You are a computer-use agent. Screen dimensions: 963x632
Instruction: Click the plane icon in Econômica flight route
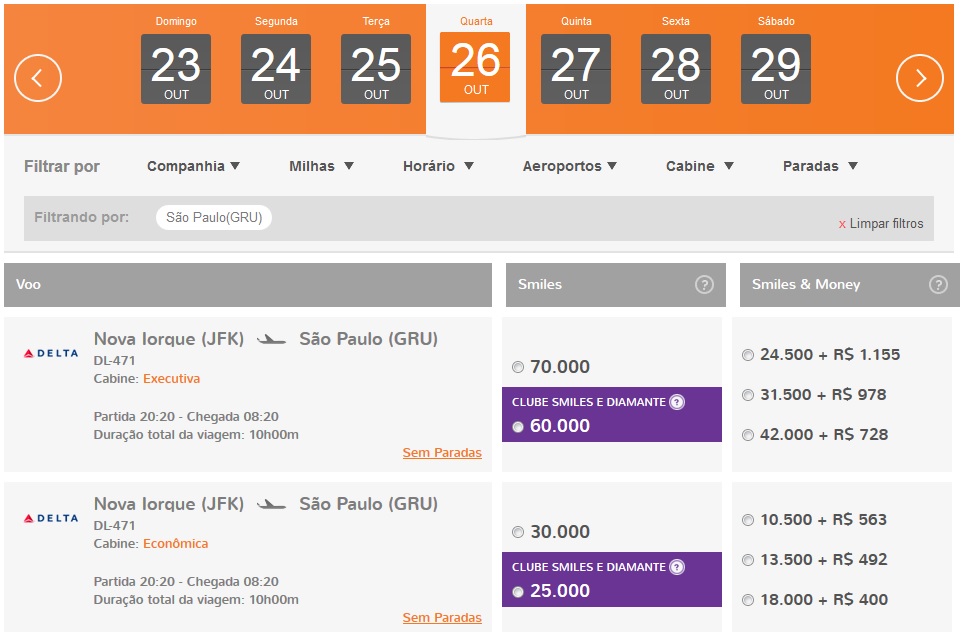coord(271,504)
